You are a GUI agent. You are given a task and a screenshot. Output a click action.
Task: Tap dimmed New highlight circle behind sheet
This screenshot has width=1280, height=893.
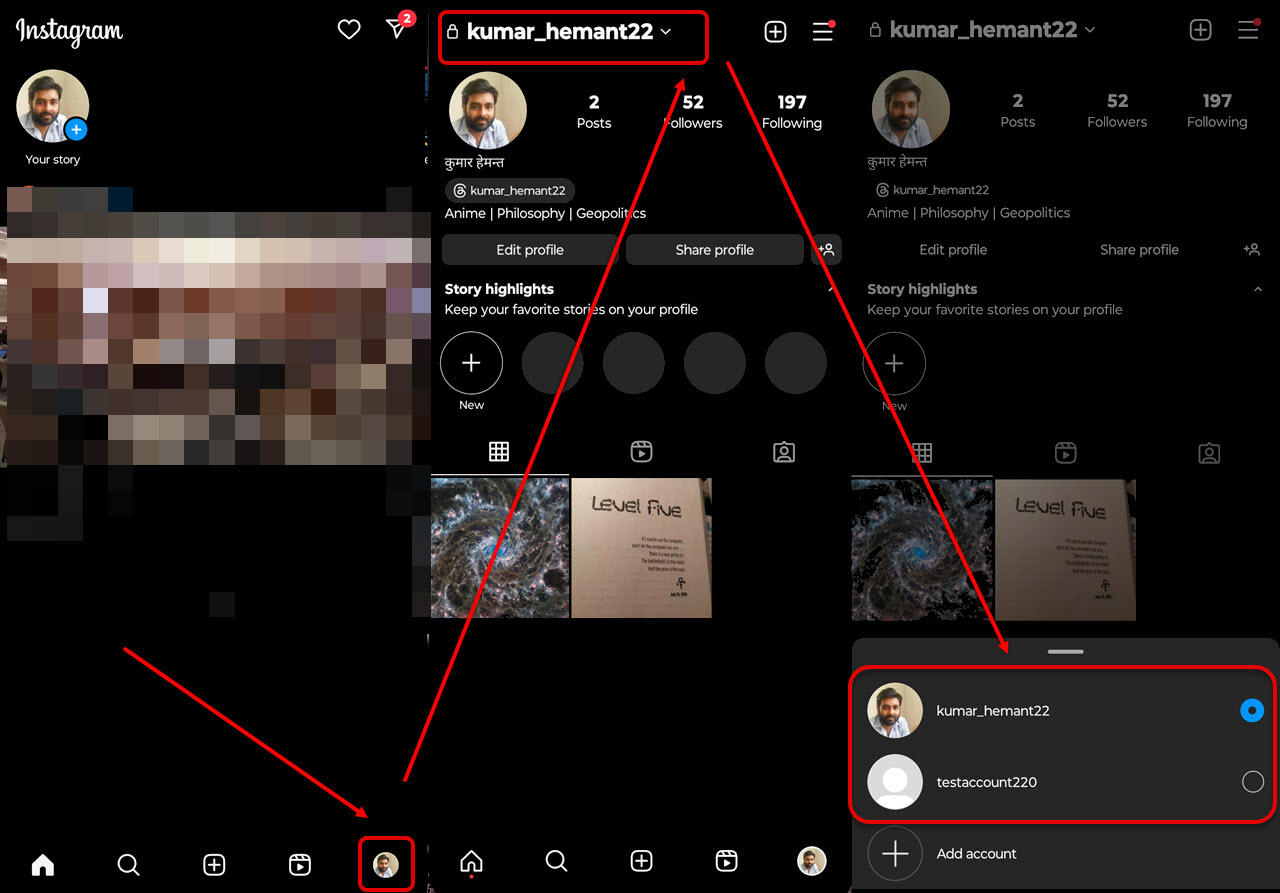(894, 364)
